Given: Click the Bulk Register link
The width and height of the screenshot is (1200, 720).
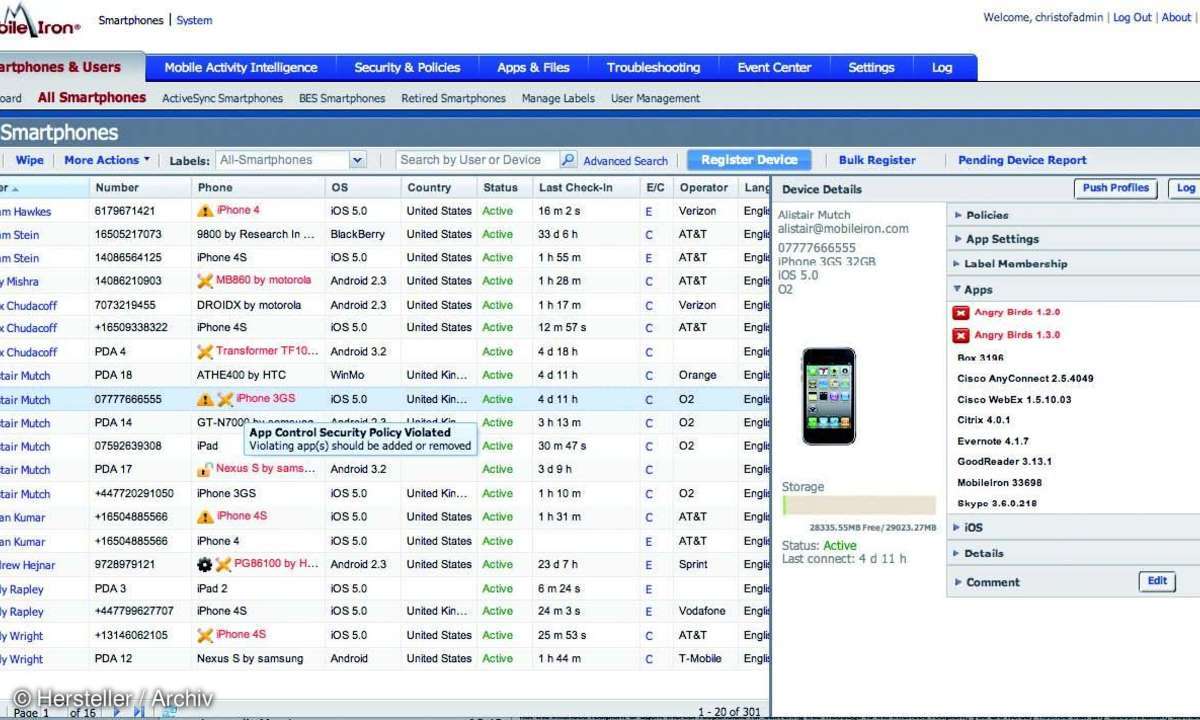Looking at the screenshot, I should coord(877,160).
